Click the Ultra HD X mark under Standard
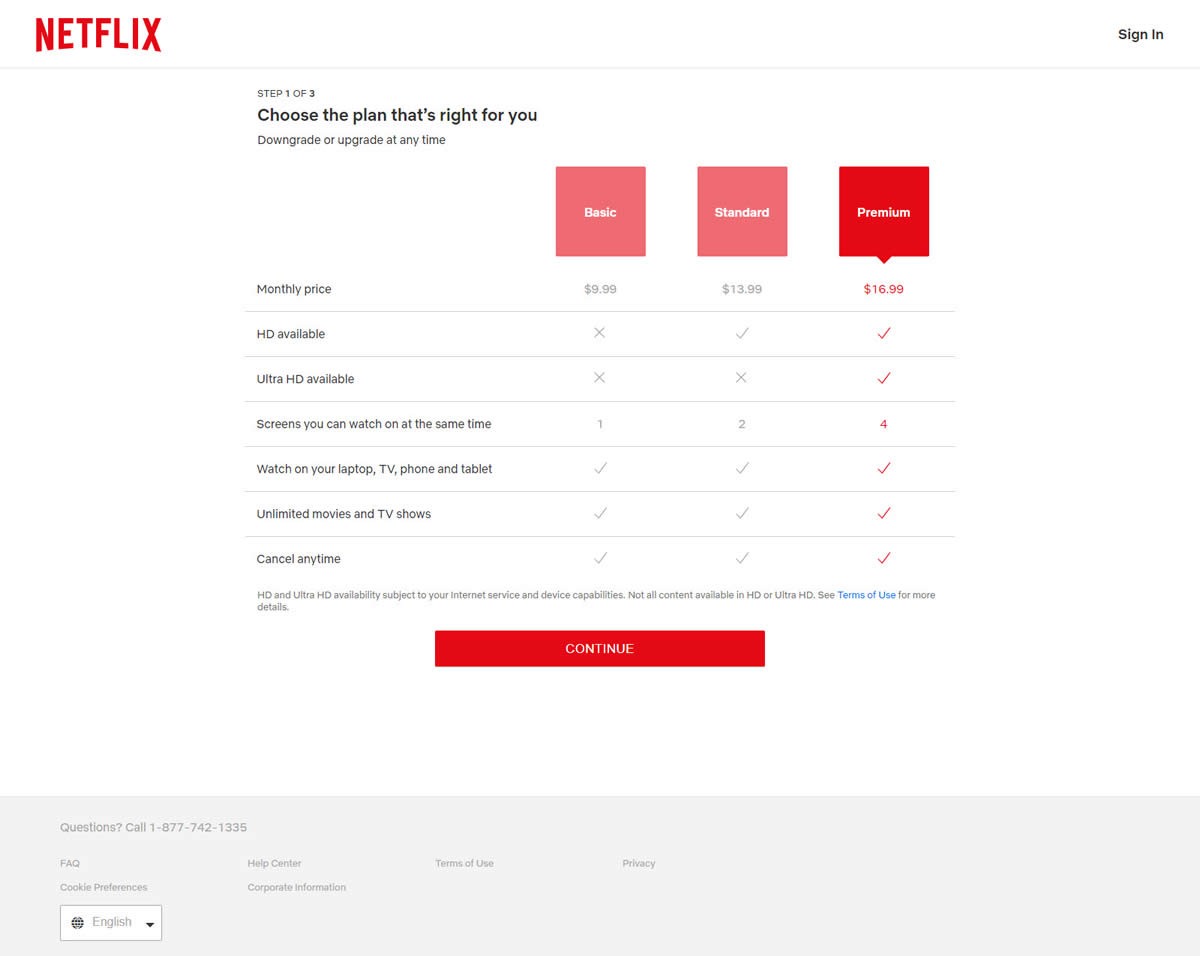This screenshot has height=956, width=1200. click(x=741, y=378)
